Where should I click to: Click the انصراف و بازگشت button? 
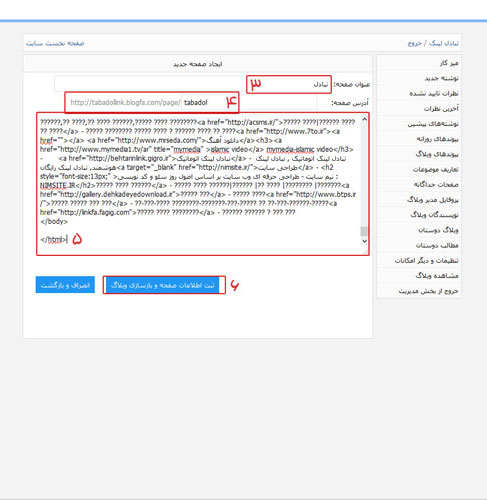(65, 285)
